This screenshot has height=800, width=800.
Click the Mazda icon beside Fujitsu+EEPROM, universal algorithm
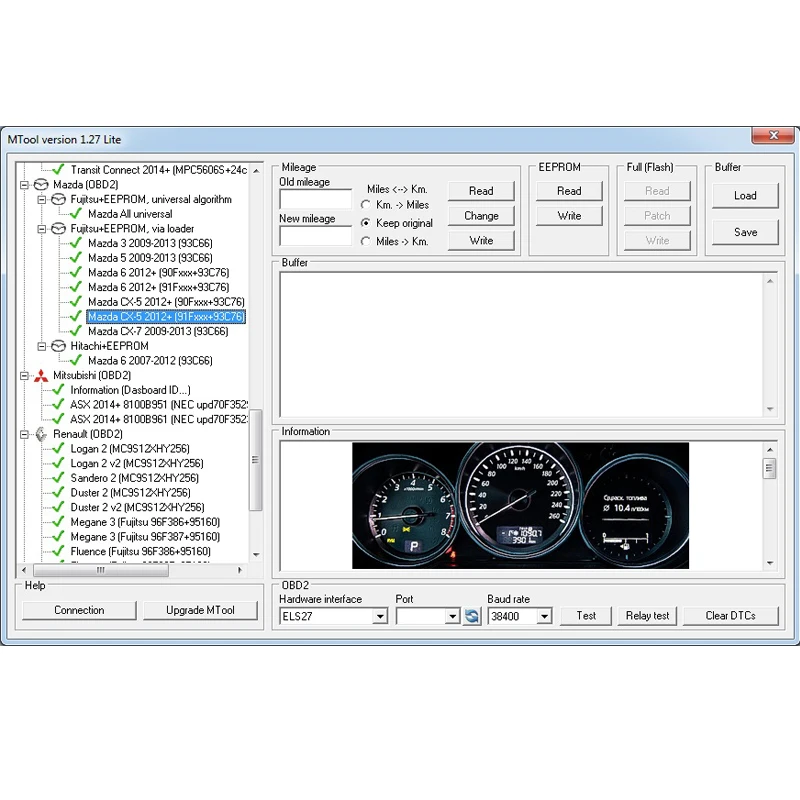point(59,199)
